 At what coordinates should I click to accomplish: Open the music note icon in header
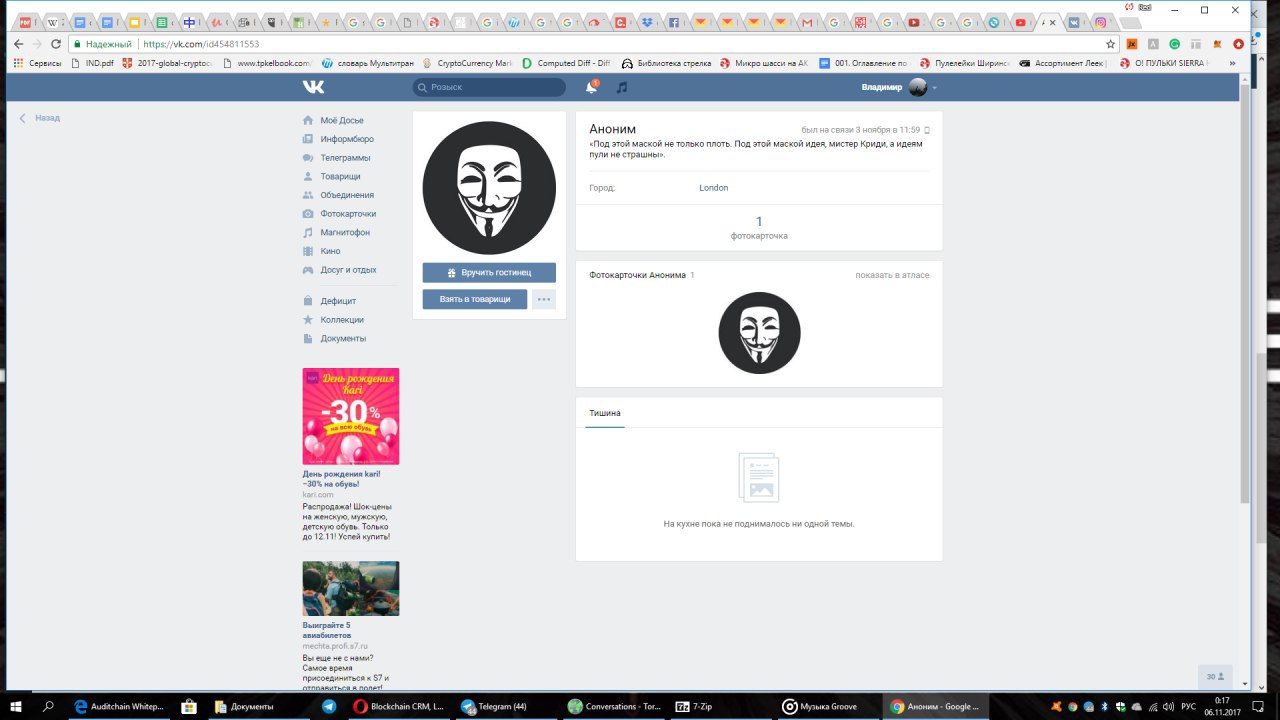pos(622,87)
